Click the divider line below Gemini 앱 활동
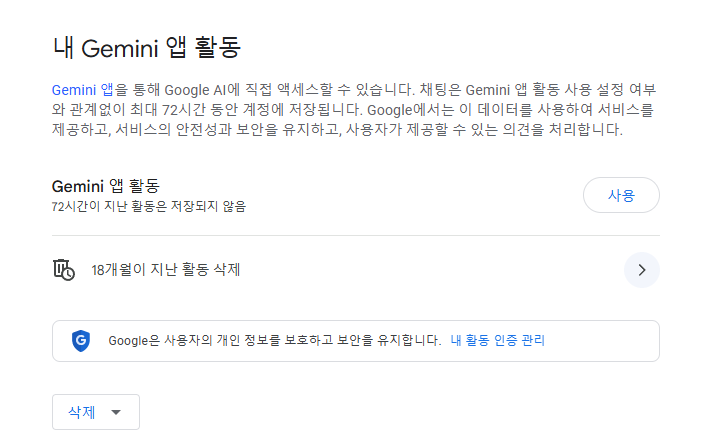The width and height of the screenshot is (728, 442). 356,235
